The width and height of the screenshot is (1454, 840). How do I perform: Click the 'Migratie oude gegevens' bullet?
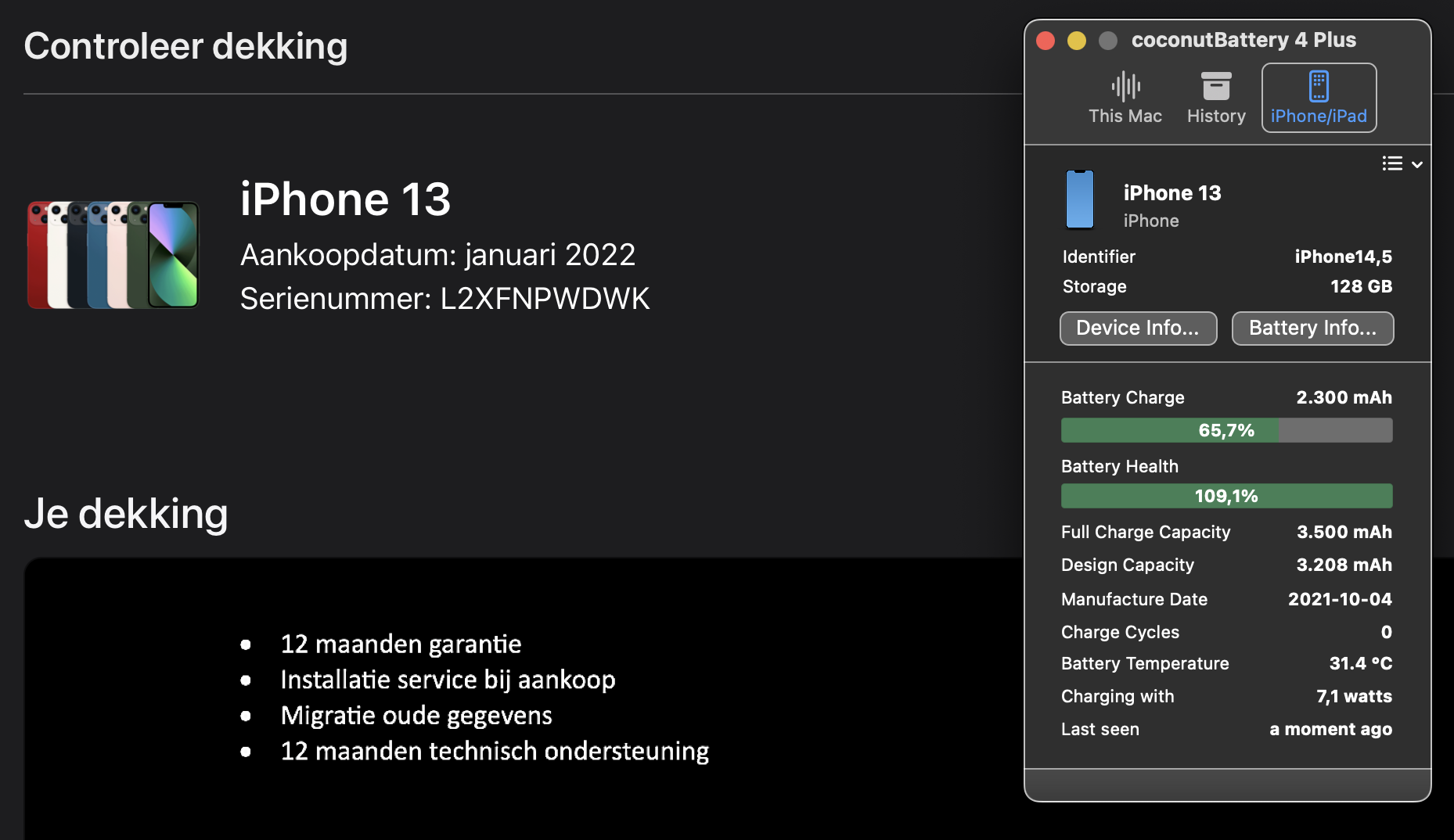click(x=416, y=716)
